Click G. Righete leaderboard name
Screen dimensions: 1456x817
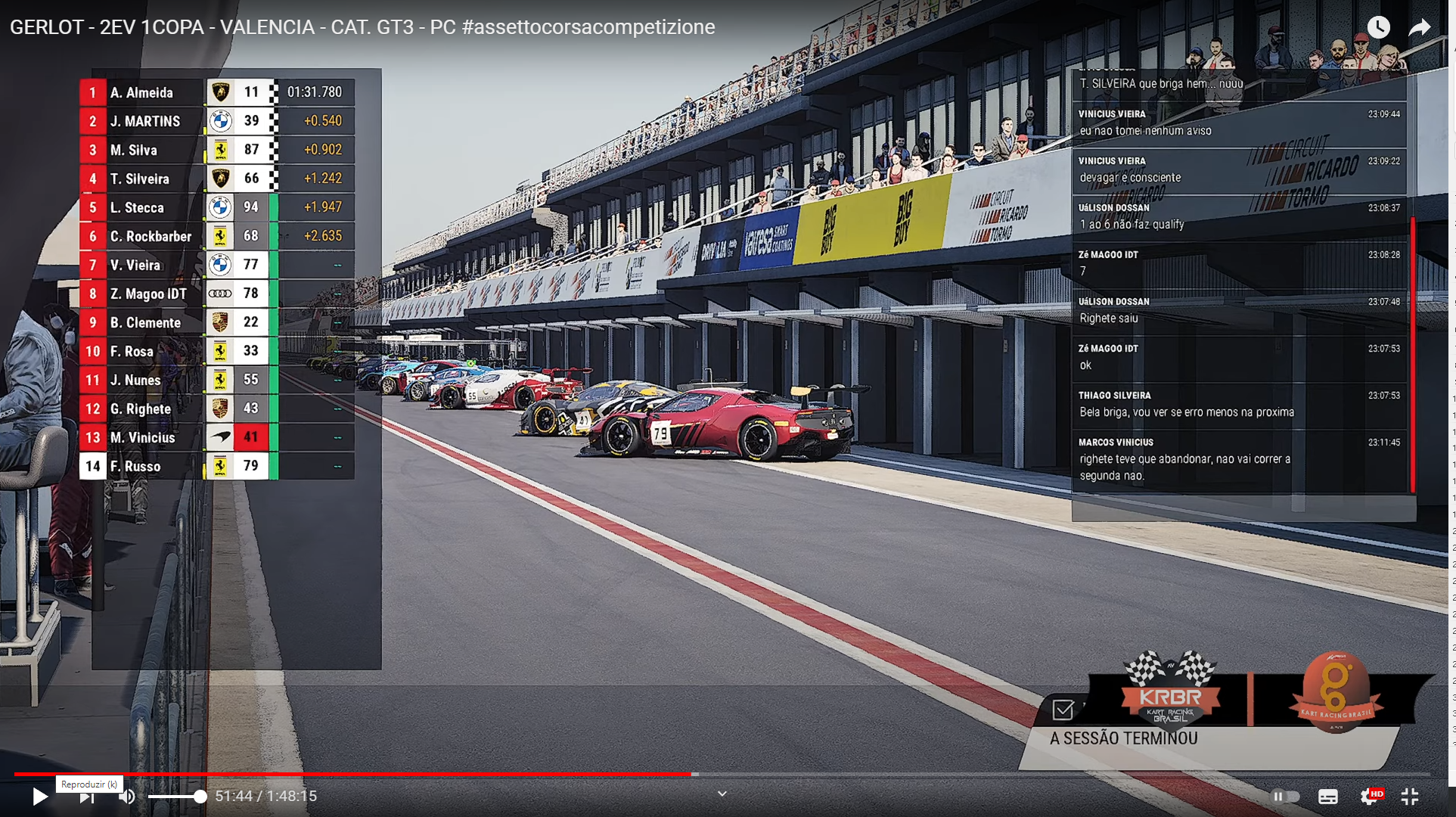click(141, 408)
